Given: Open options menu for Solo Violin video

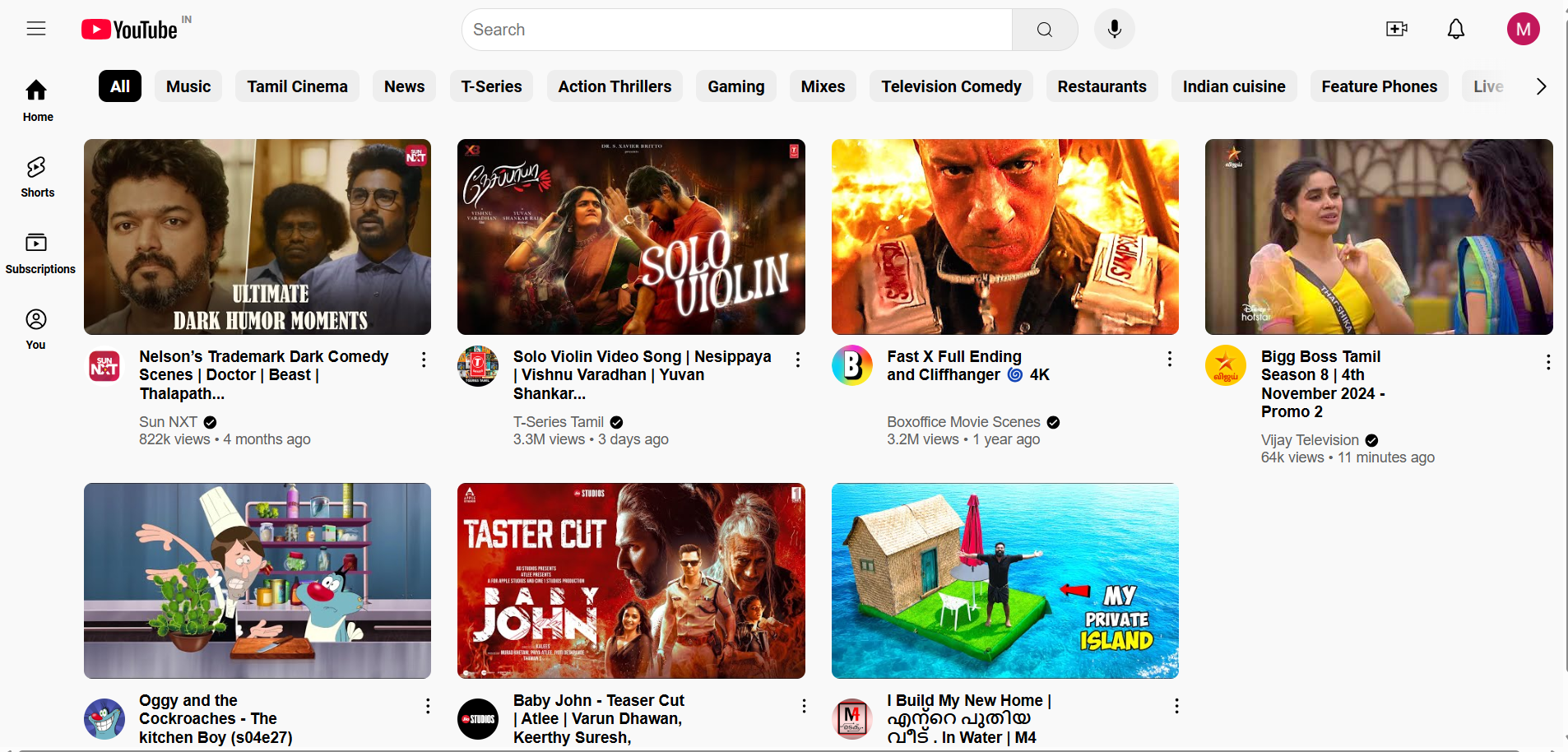Looking at the screenshot, I should 797,360.
